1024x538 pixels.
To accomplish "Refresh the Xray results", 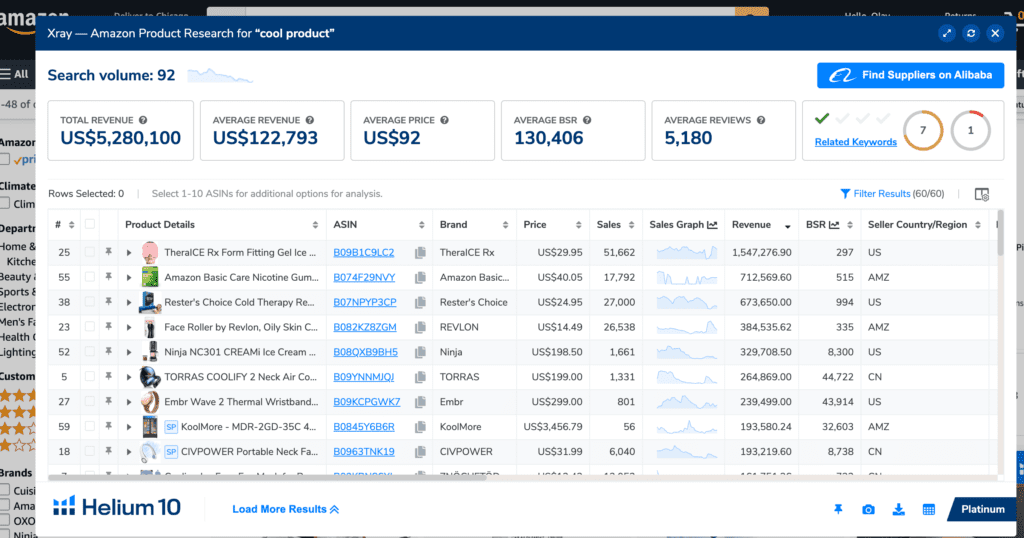I will pyautogui.click(x=971, y=33).
